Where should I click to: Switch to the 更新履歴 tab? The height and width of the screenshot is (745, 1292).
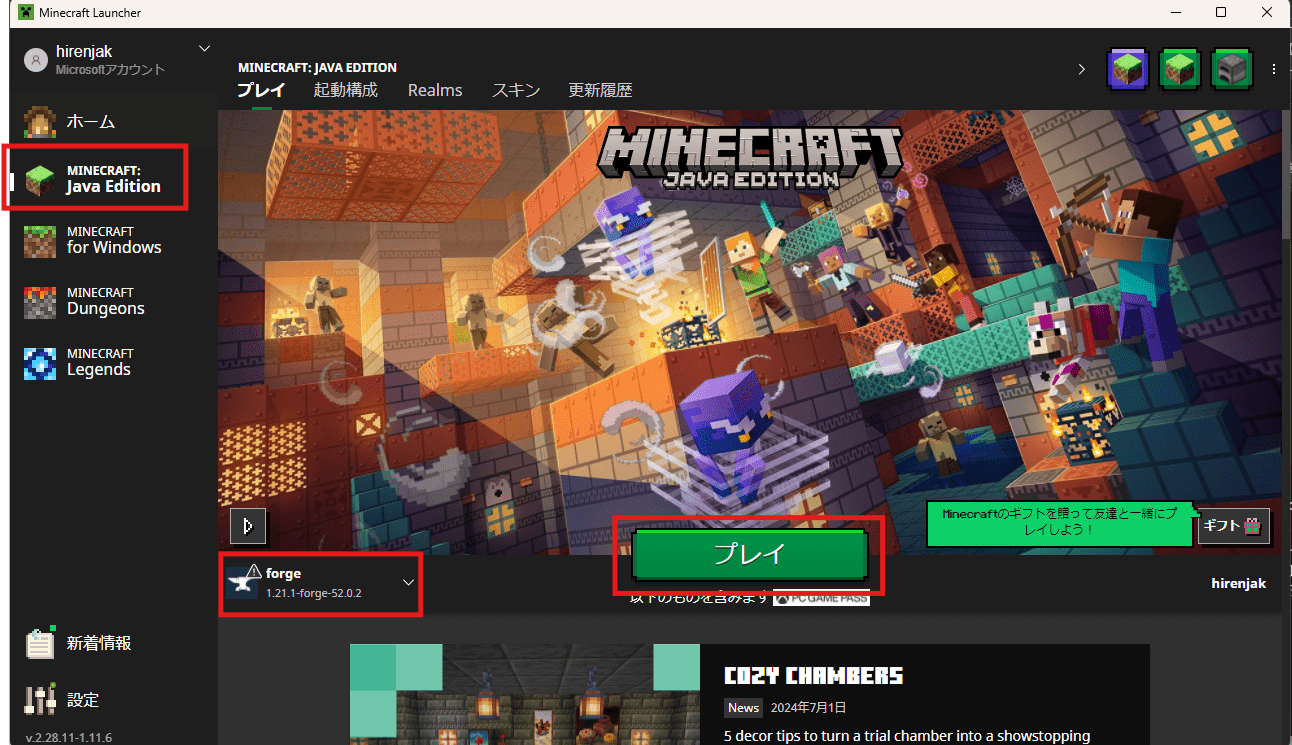click(x=600, y=90)
